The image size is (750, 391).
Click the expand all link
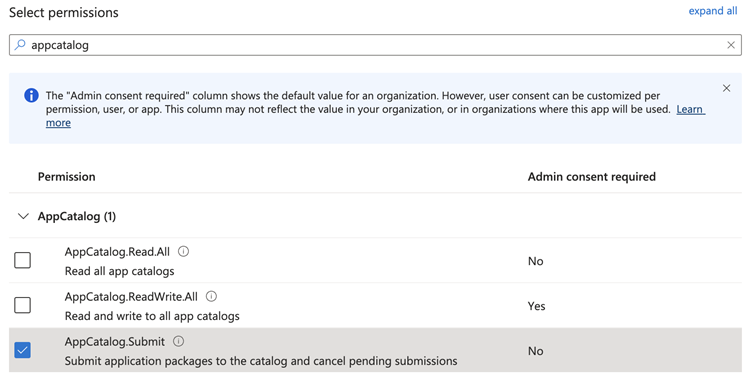[x=713, y=11]
